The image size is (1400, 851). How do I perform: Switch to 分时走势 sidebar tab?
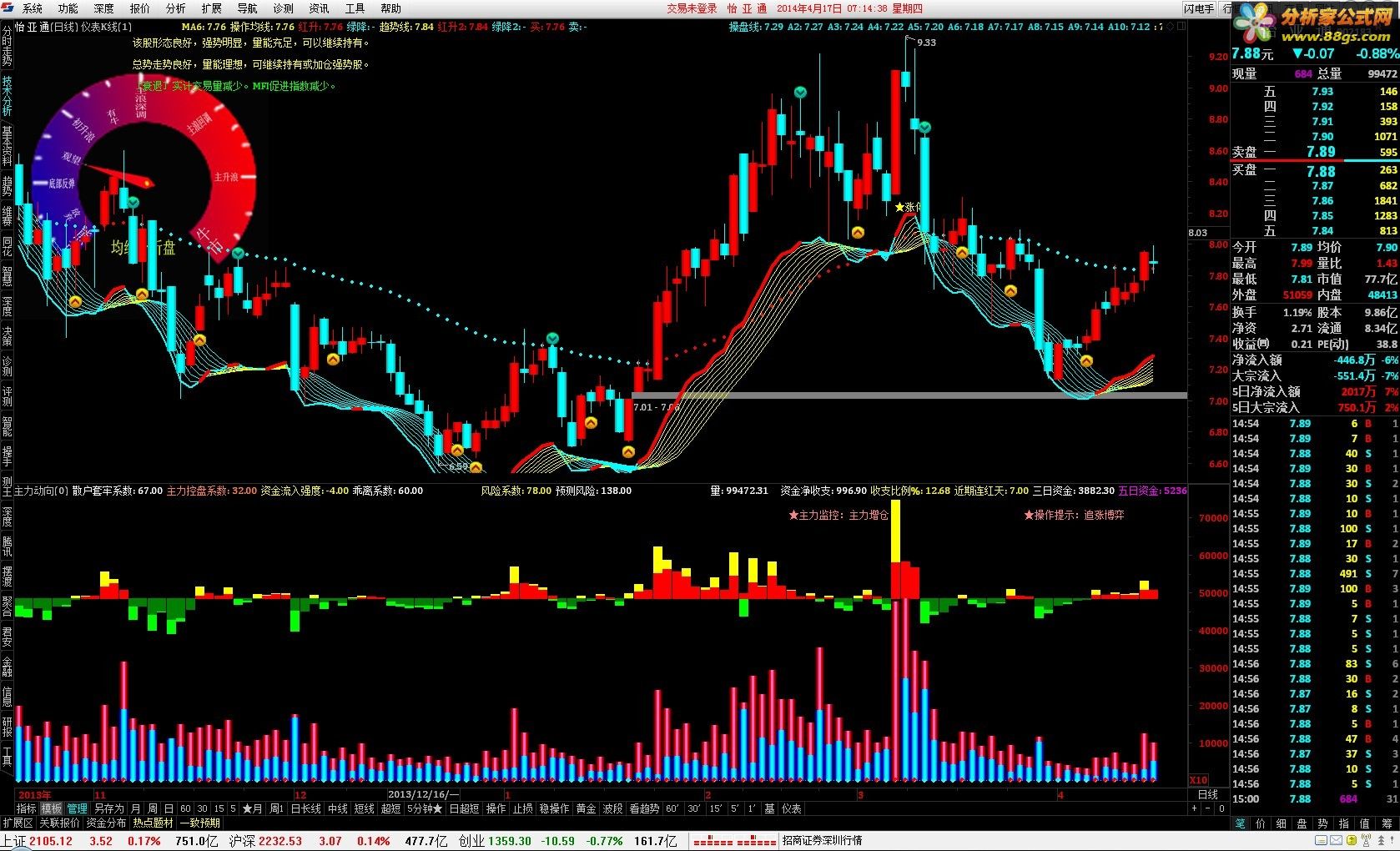(x=7, y=46)
